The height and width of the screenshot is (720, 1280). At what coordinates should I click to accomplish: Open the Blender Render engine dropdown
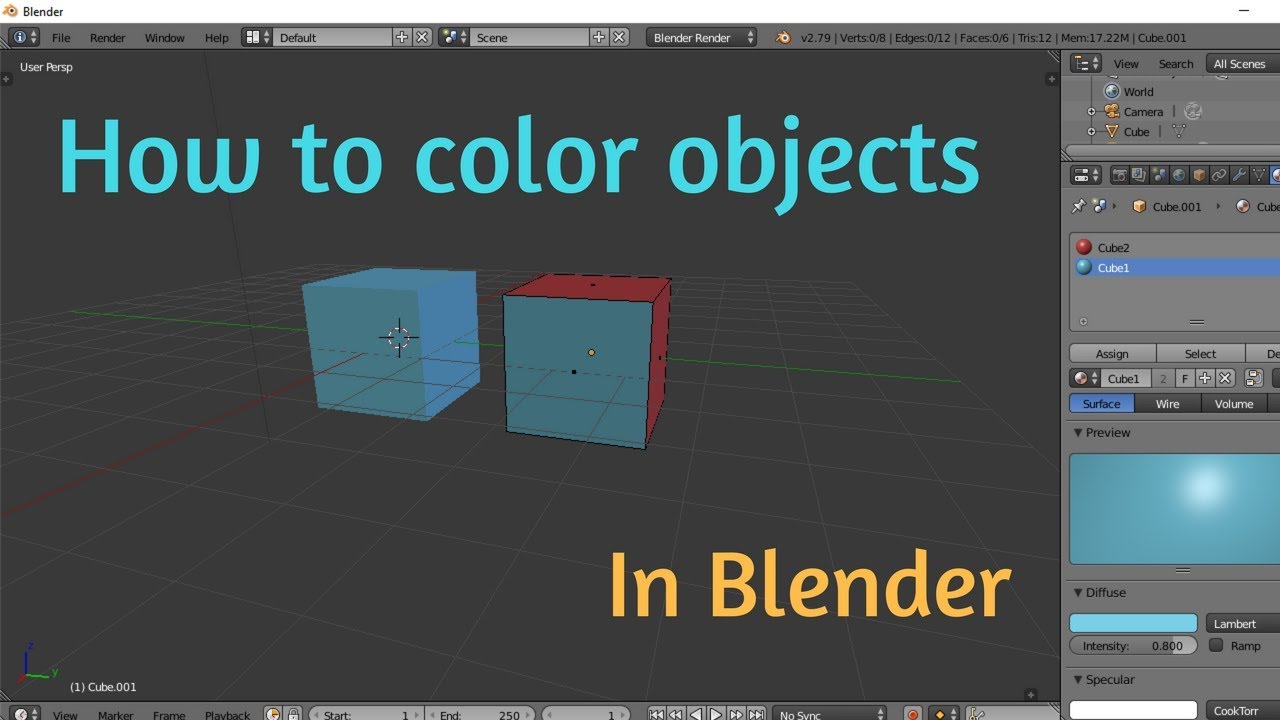pyautogui.click(x=702, y=37)
